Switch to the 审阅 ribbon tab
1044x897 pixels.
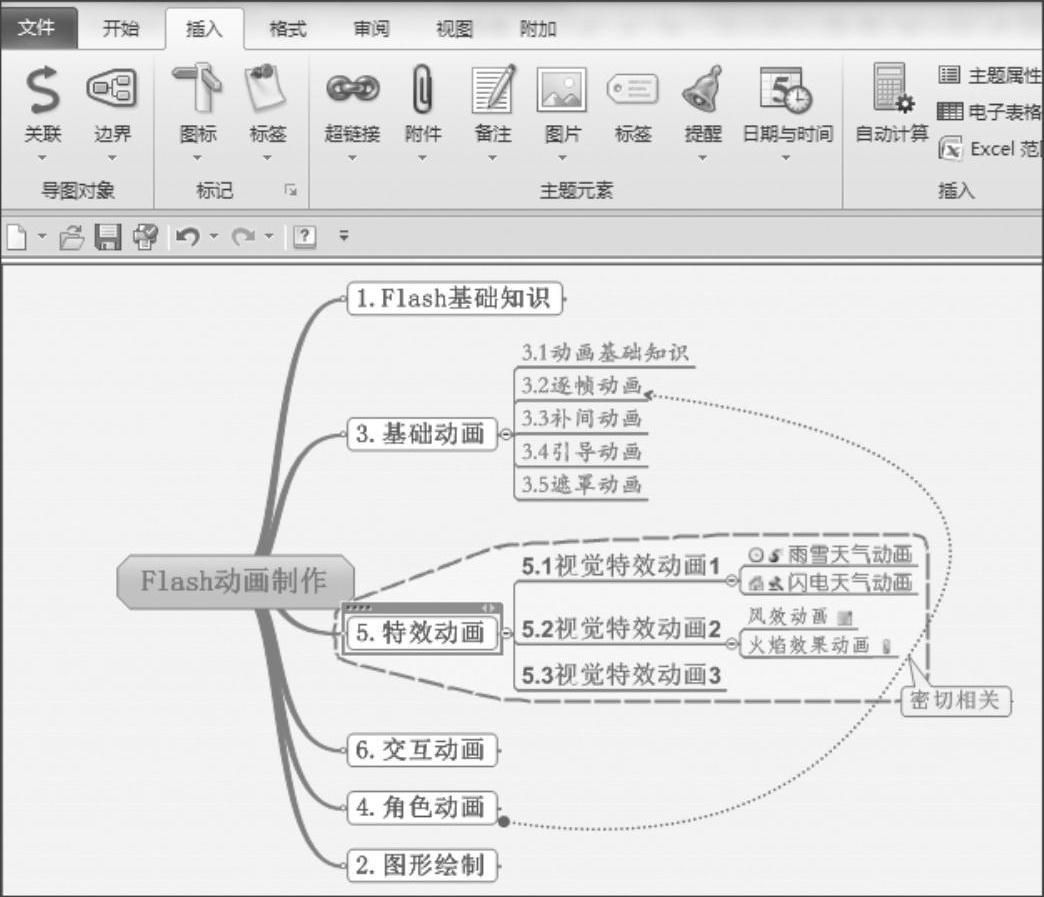click(x=371, y=29)
